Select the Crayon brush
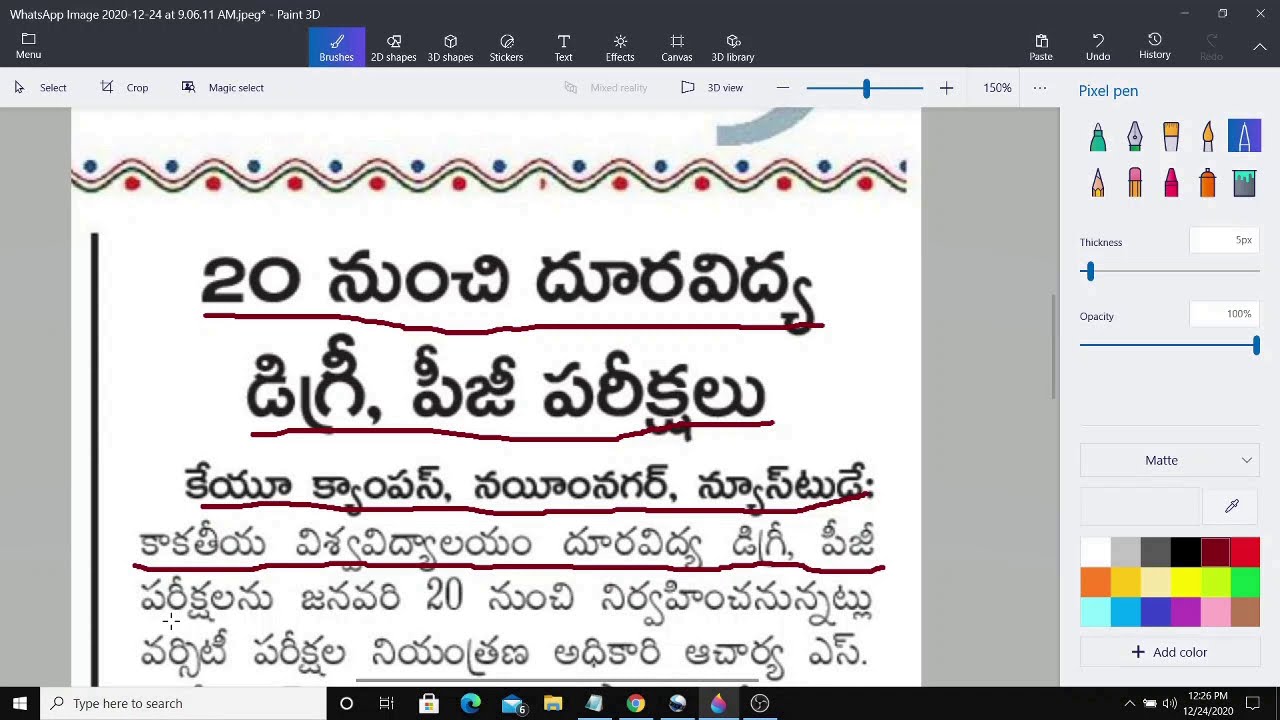This screenshot has width=1280, height=720. pyautogui.click(x=1171, y=183)
